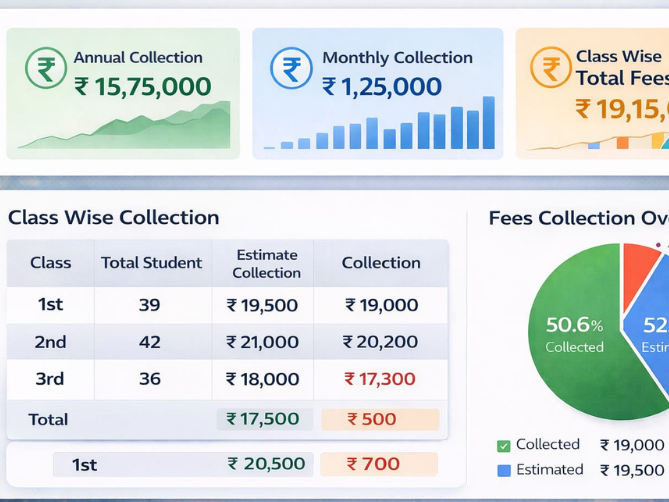This screenshot has height=502, width=669.
Task: Click the green Annual Collection area chart
Action: click(125, 125)
